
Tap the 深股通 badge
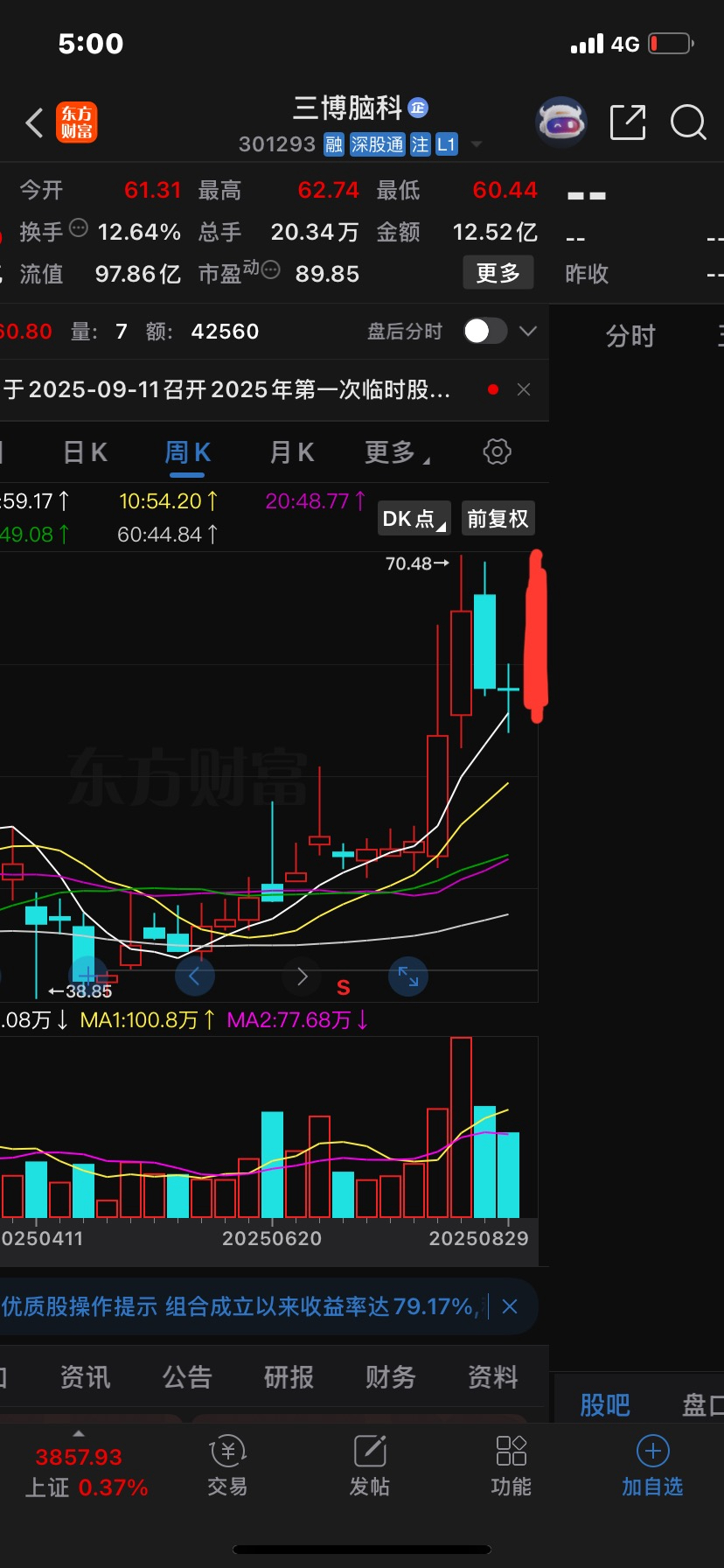pos(378,144)
